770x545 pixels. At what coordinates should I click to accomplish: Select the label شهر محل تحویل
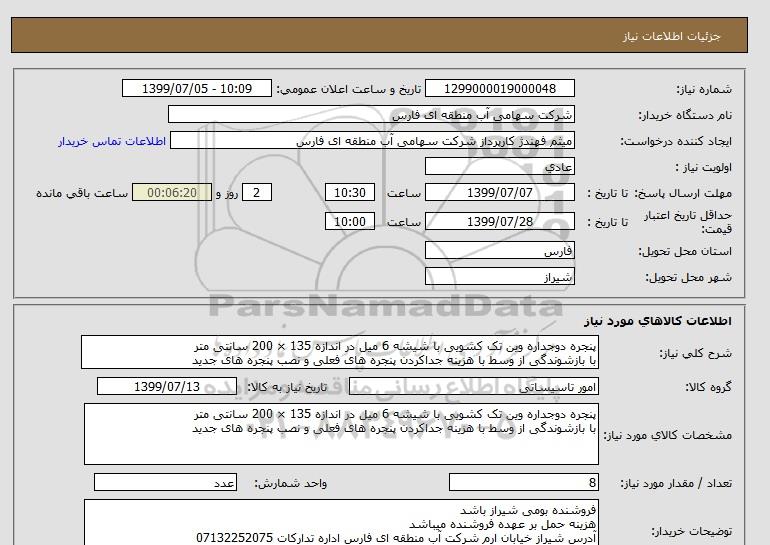point(688,277)
